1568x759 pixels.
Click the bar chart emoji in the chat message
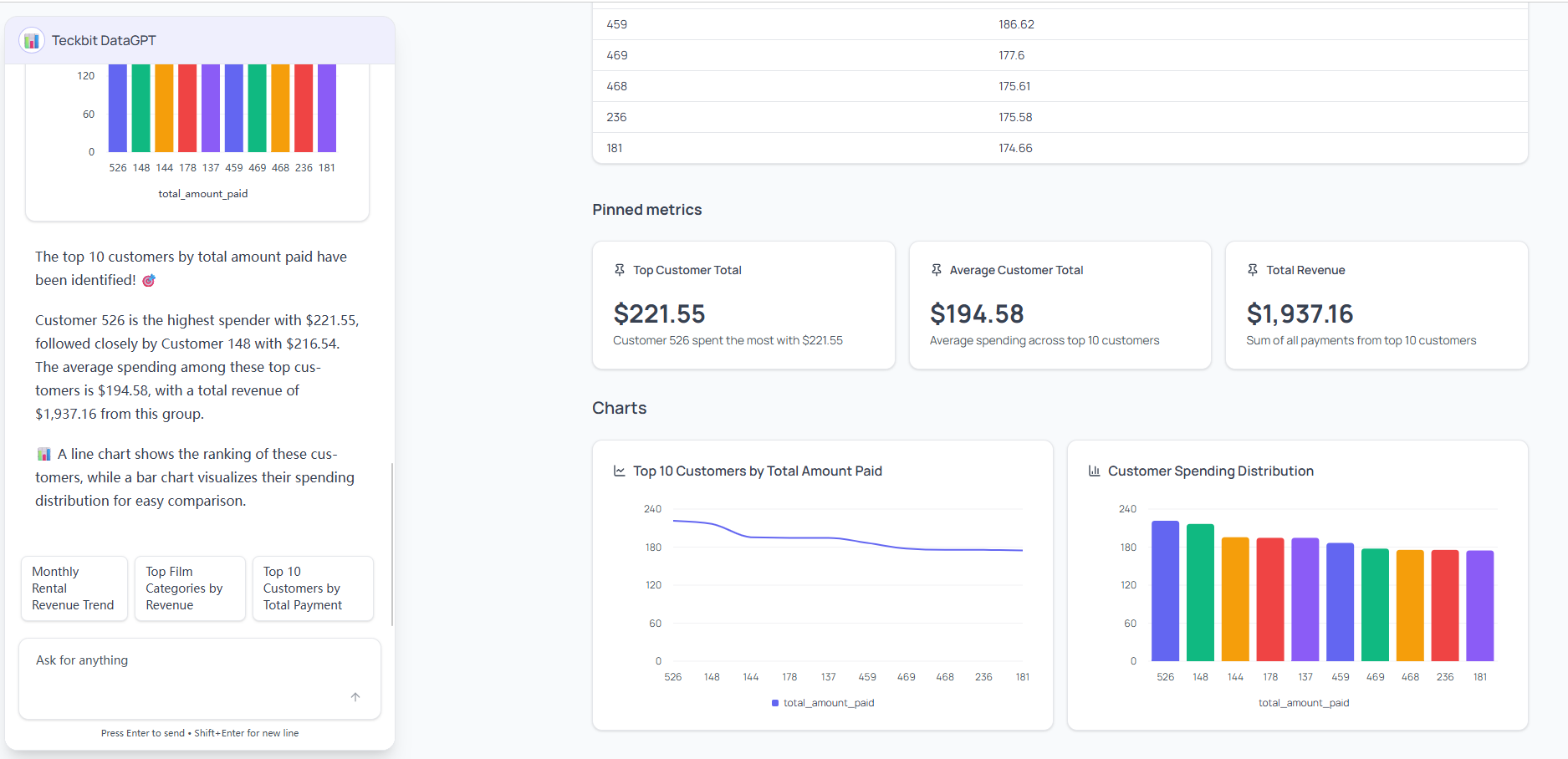[x=43, y=453]
